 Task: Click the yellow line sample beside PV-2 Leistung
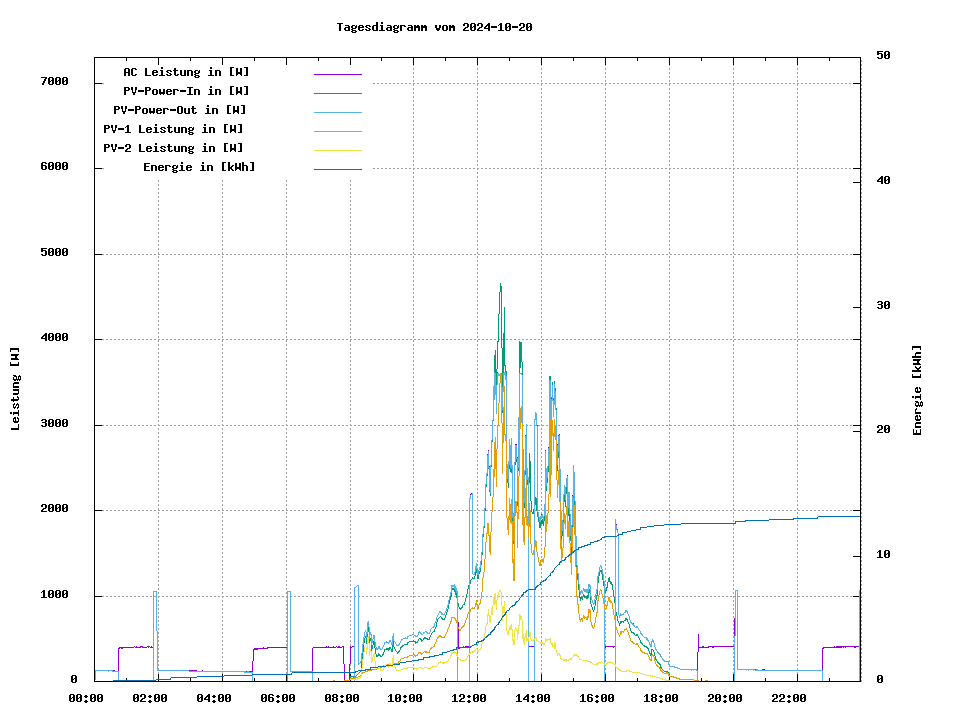[337, 150]
